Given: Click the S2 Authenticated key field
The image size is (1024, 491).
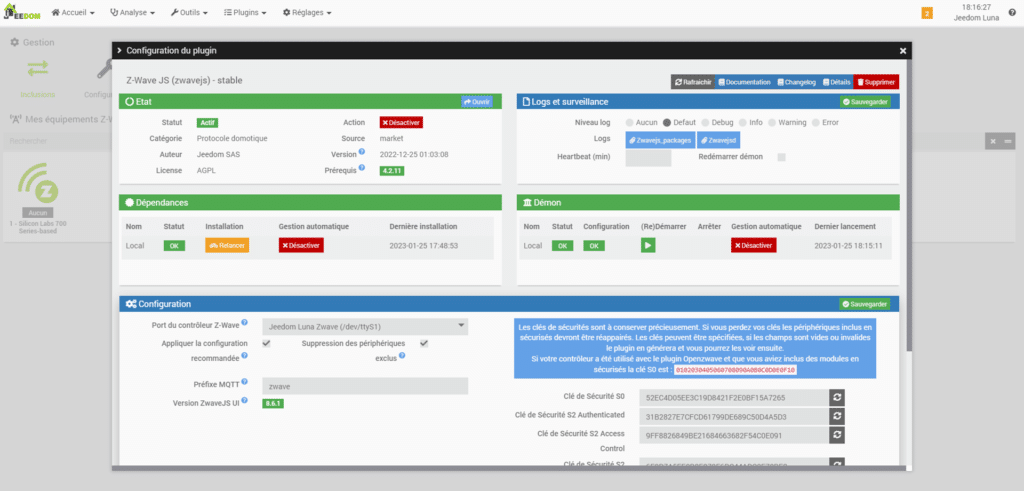Looking at the screenshot, I should [734, 416].
